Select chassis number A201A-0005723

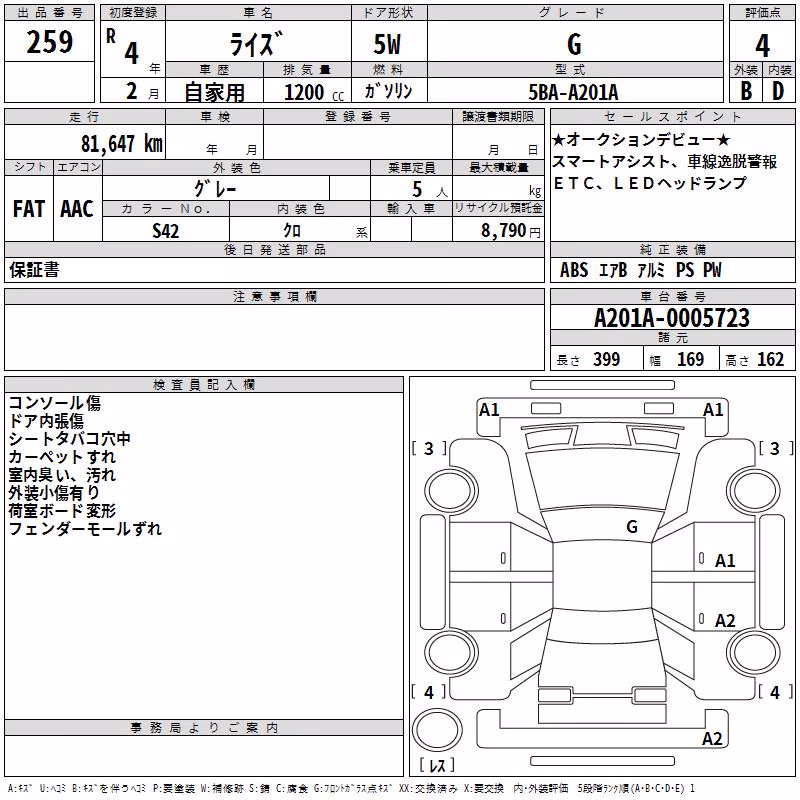pos(672,318)
